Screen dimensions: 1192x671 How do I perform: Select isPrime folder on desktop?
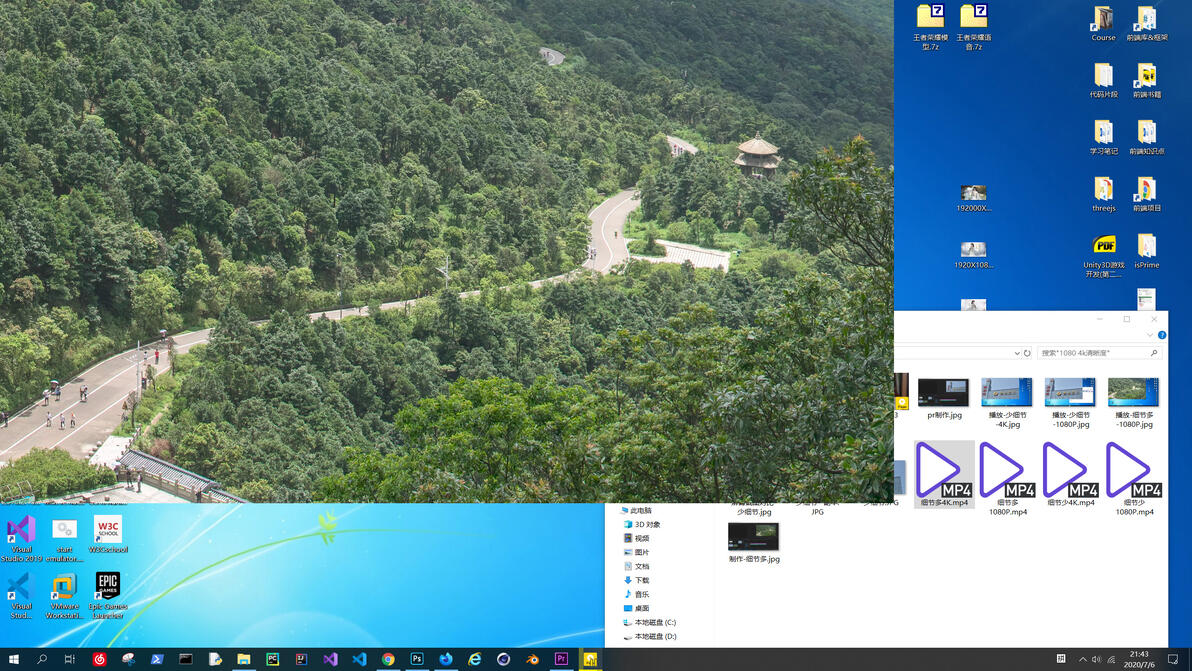1146,252
